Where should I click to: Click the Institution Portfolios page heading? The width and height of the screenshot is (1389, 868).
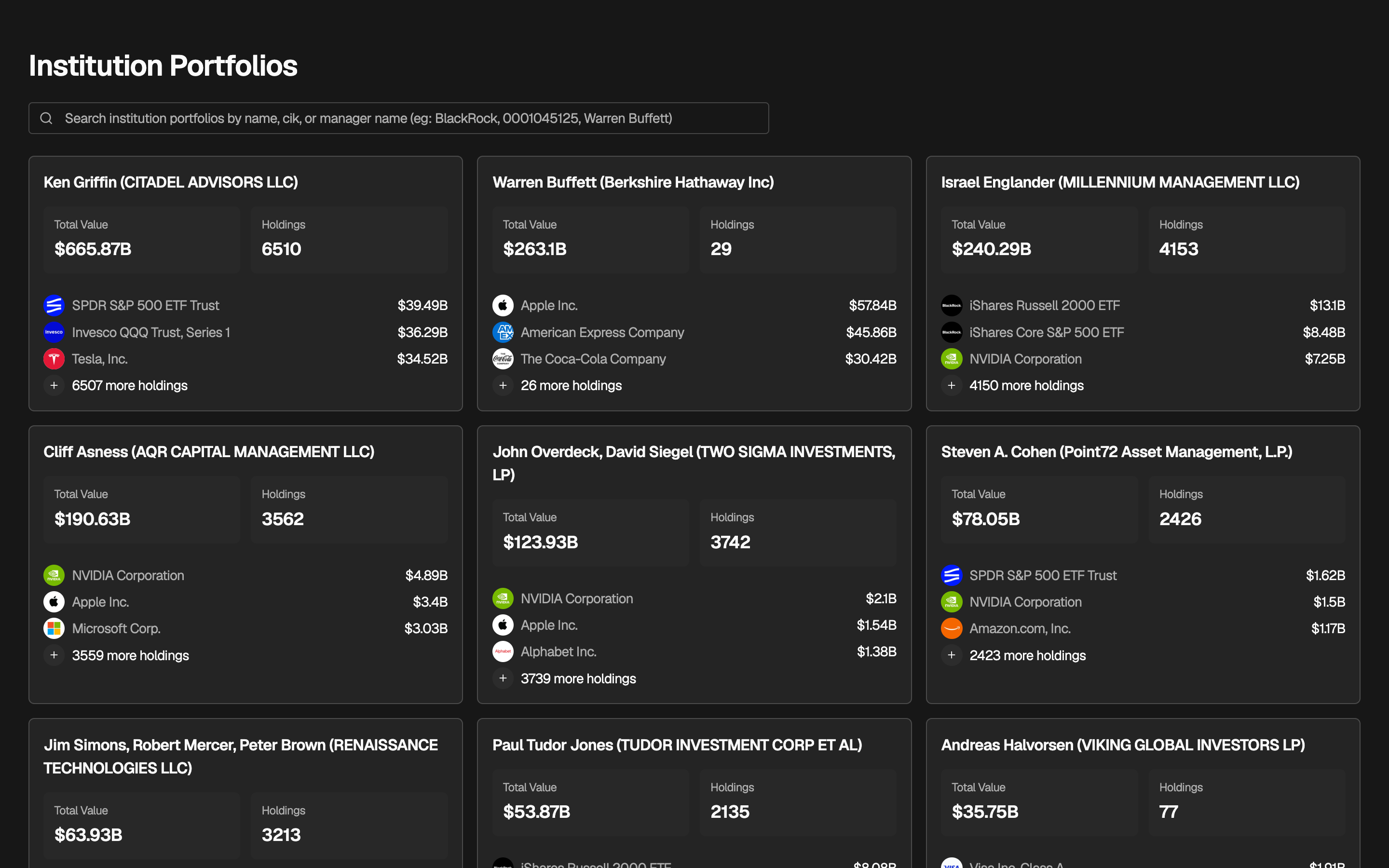click(x=163, y=66)
